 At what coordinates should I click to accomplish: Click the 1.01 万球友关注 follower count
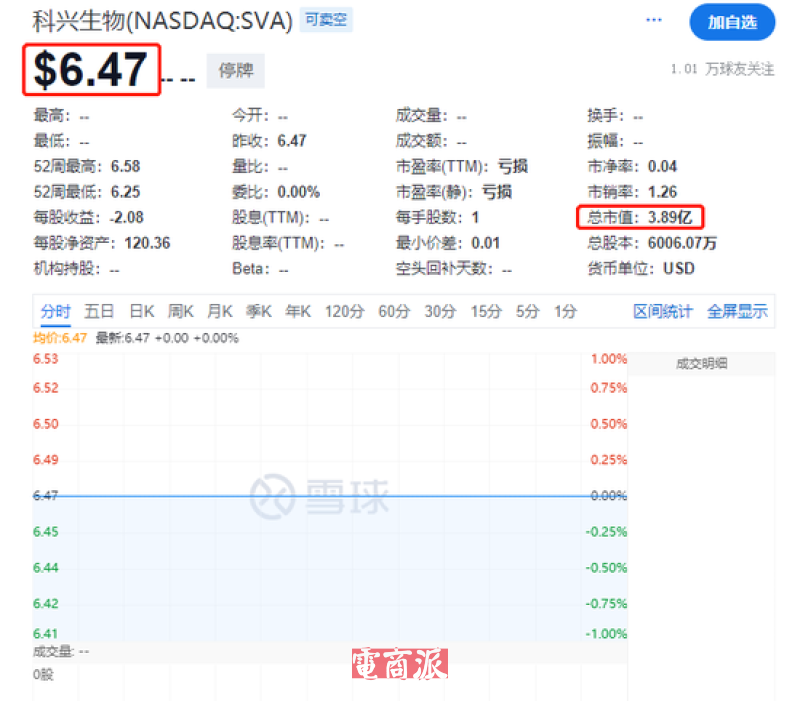click(x=722, y=69)
